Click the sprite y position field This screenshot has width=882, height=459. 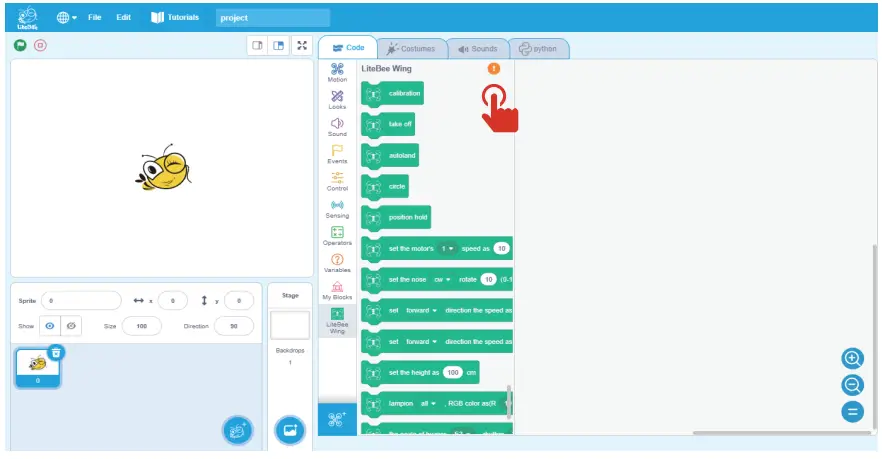click(x=238, y=301)
